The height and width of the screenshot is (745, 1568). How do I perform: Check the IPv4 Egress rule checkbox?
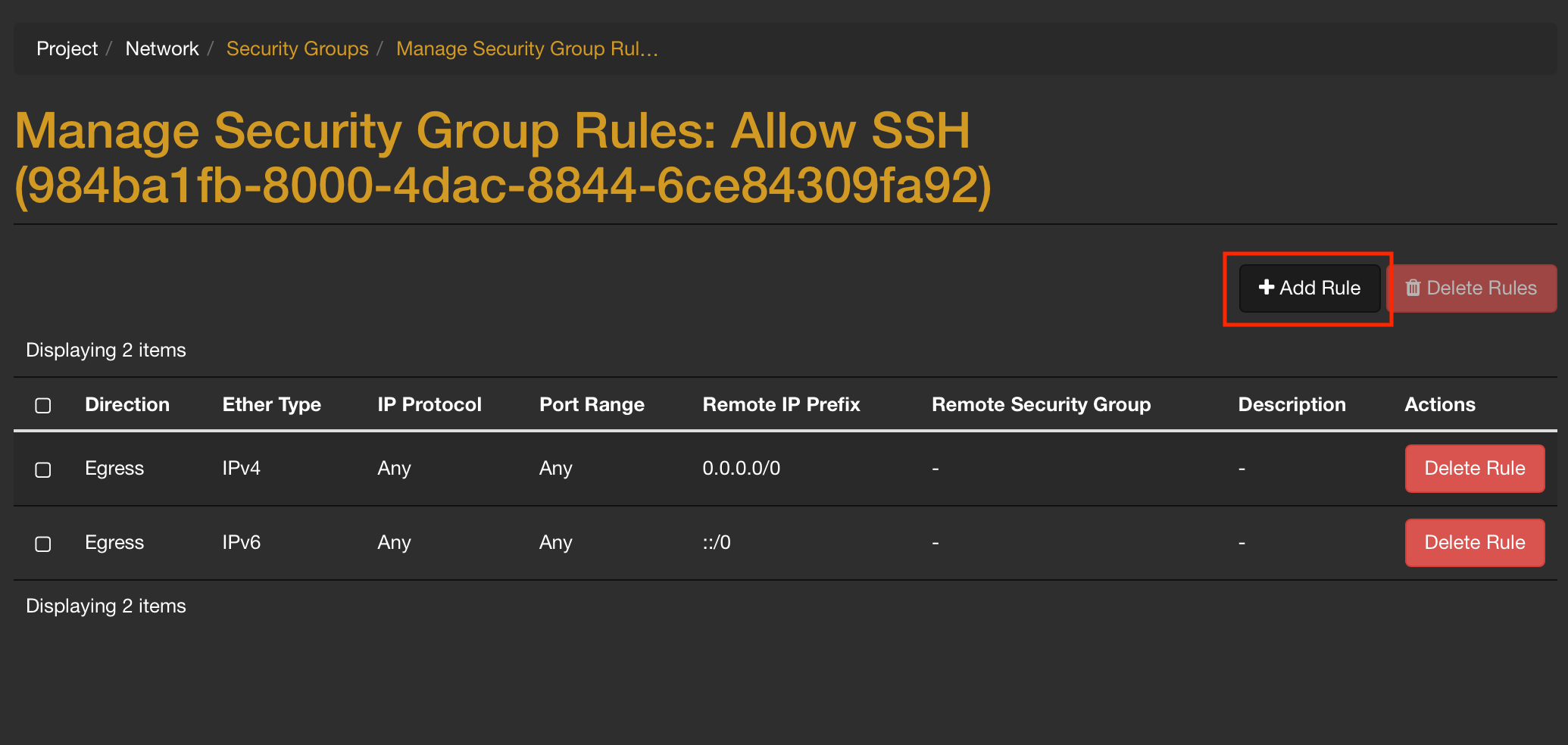click(x=42, y=469)
